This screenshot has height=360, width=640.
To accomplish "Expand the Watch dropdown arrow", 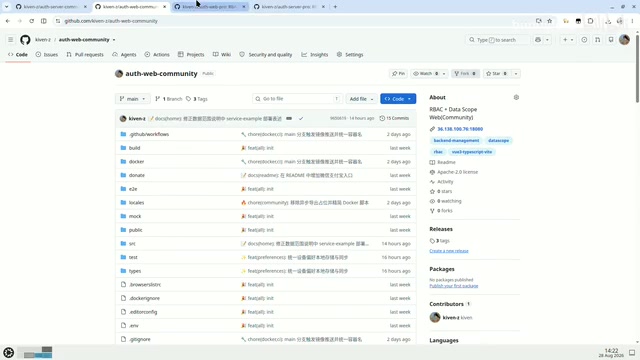I will 444,73.
